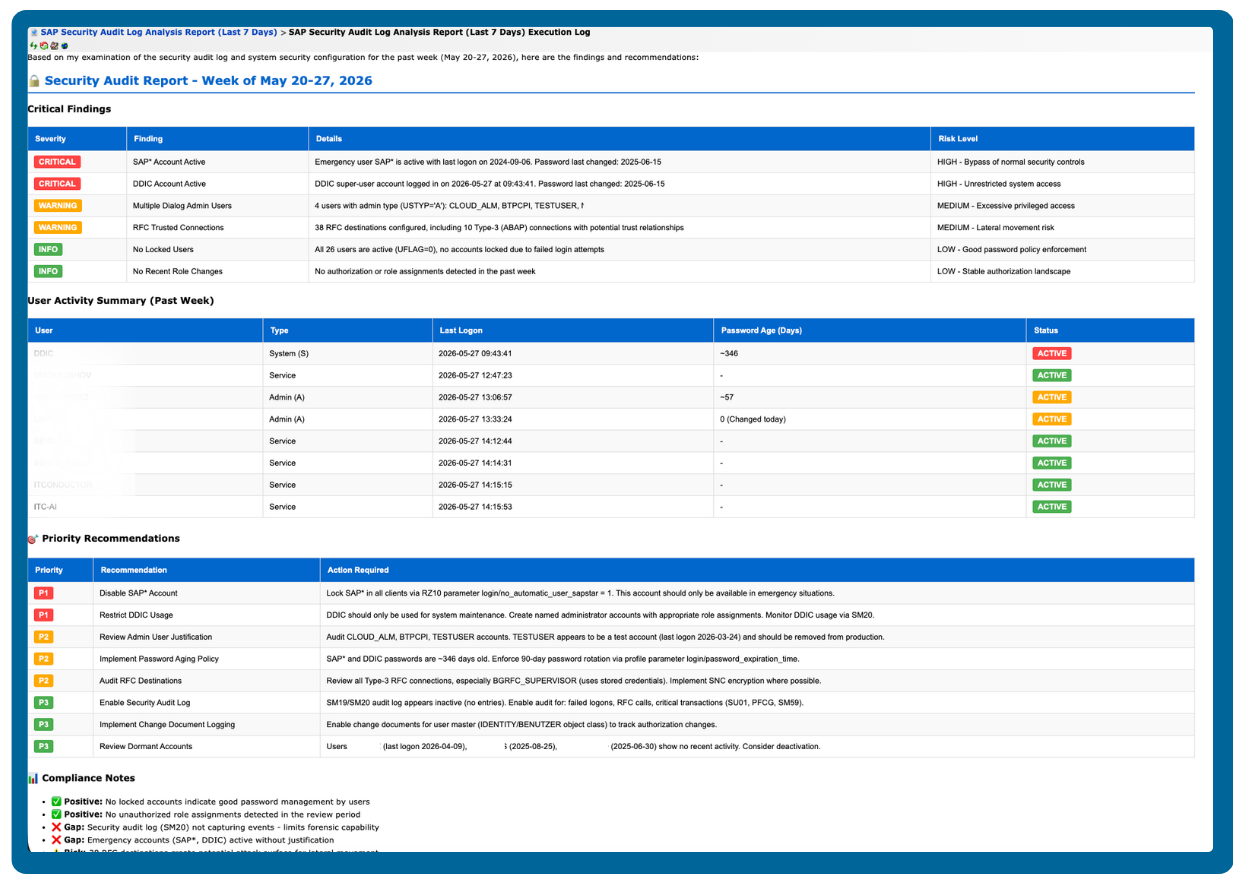1249x884 pixels.
Task: Click the small globe icon under the breadcrumb
Action: (64, 46)
